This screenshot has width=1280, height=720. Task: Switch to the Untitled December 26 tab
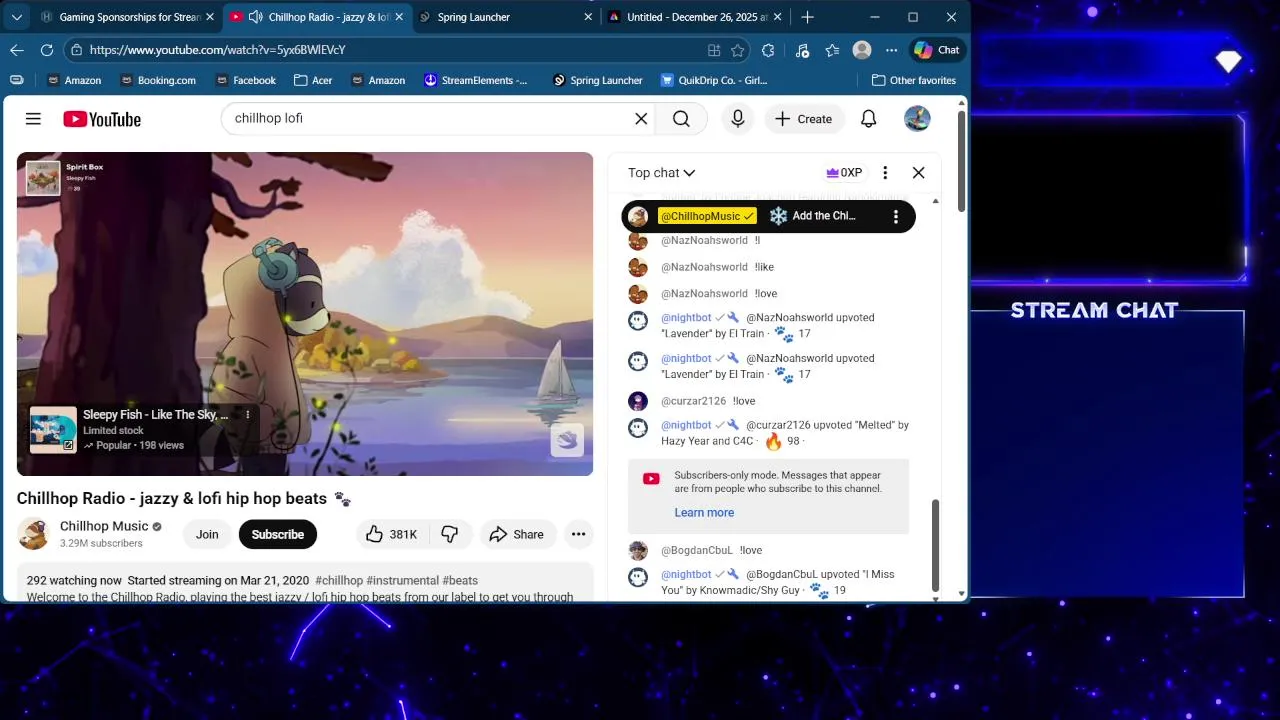697,17
